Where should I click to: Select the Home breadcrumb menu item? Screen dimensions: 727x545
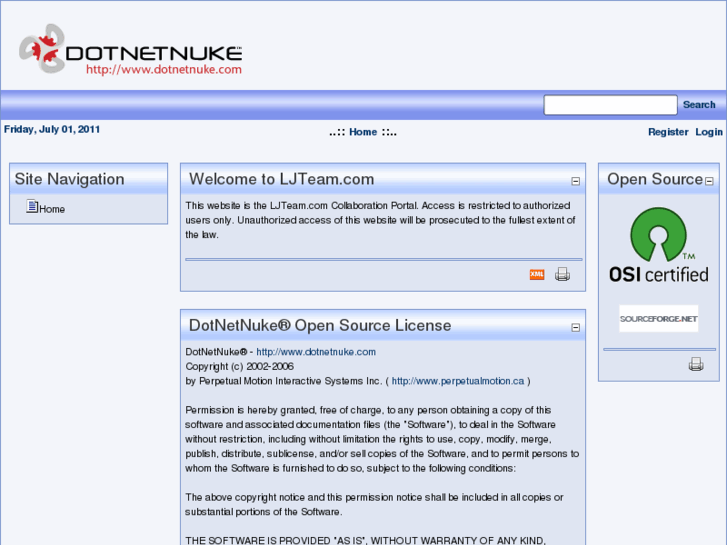click(363, 132)
